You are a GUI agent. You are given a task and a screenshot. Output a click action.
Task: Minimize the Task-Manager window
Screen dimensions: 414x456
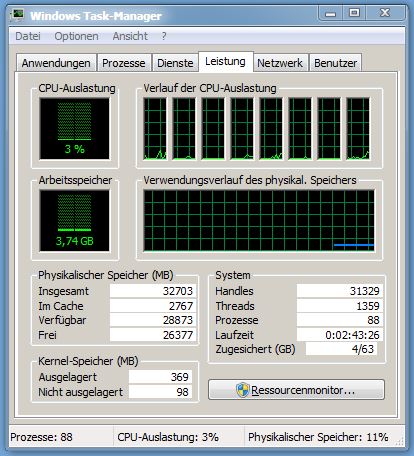coord(331,13)
